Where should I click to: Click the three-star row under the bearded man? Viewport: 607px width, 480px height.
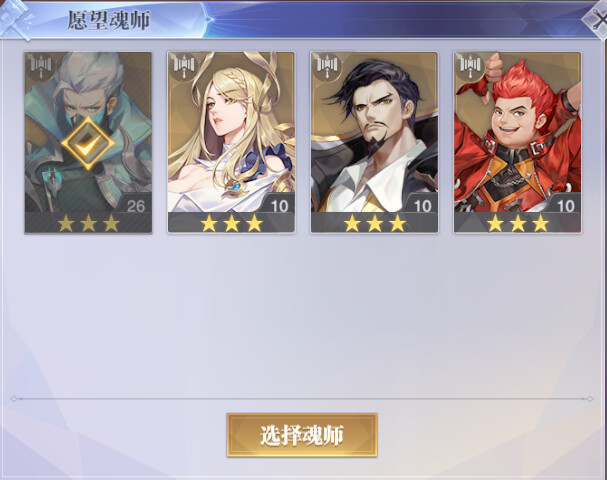pos(374,223)
